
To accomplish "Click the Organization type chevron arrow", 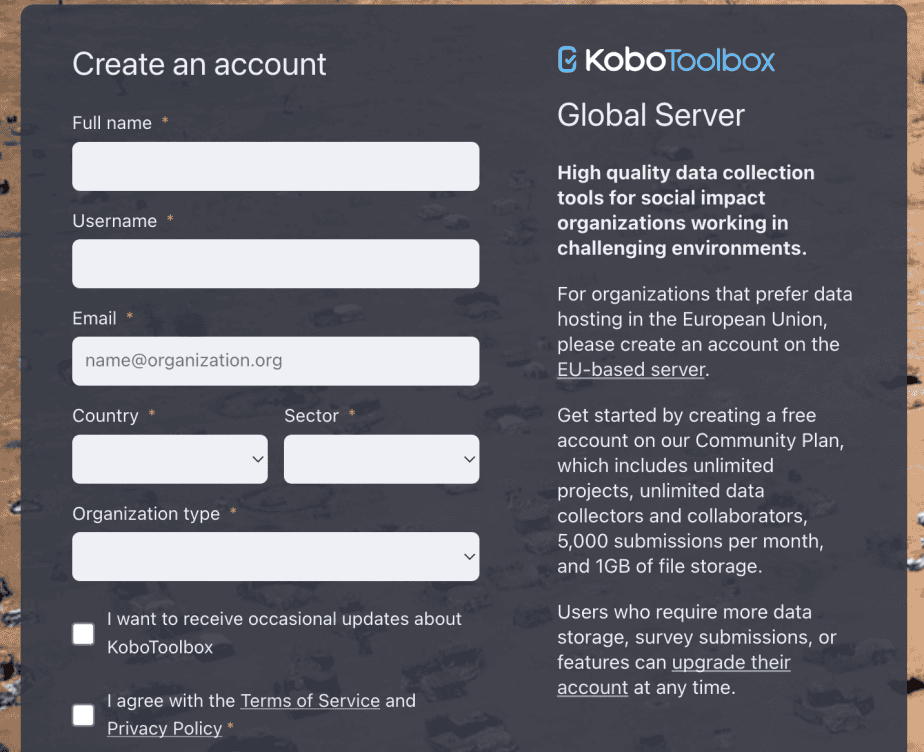I will coord(469,556).
